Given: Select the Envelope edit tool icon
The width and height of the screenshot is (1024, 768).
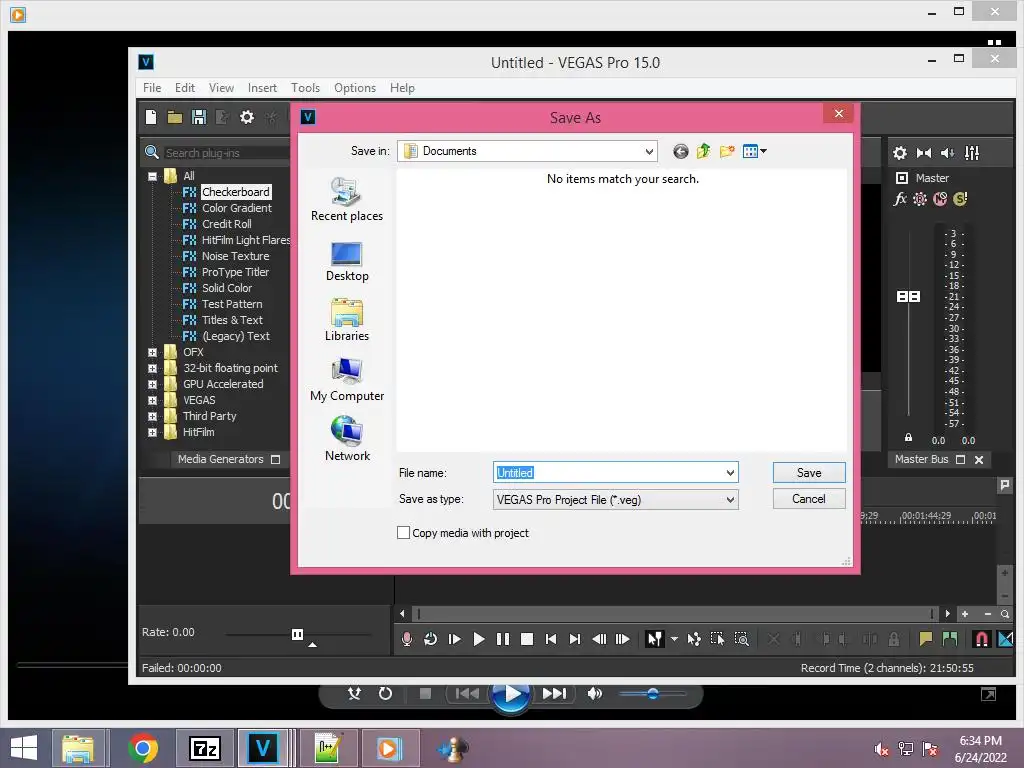Looking at the screenshot, I should coord(694,639).
